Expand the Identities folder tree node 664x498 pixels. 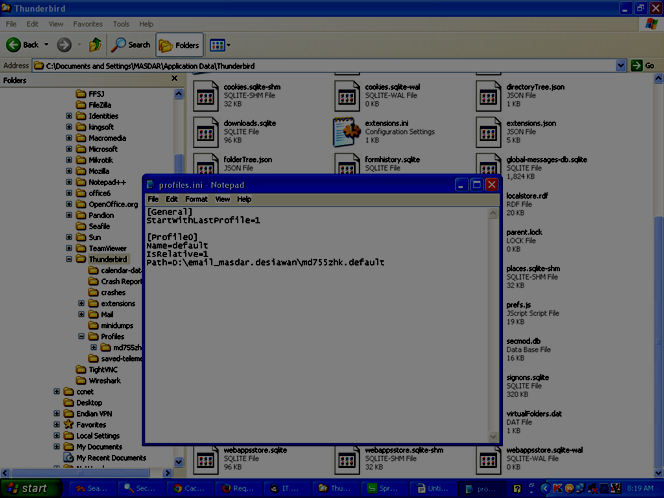69,116
